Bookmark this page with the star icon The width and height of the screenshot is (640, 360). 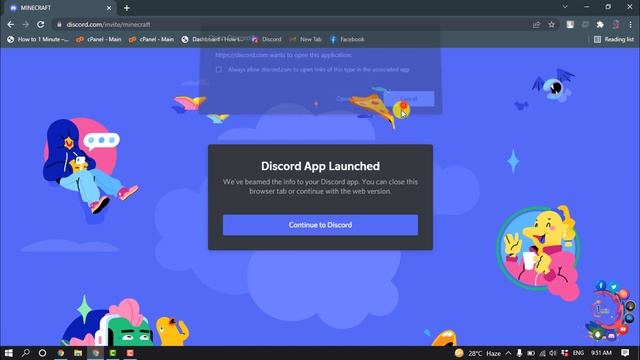pos(551,24)
